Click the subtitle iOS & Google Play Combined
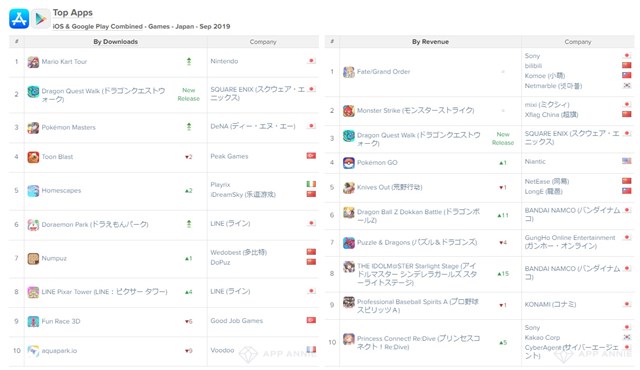 pyautogui.click(x=98, y=27)
